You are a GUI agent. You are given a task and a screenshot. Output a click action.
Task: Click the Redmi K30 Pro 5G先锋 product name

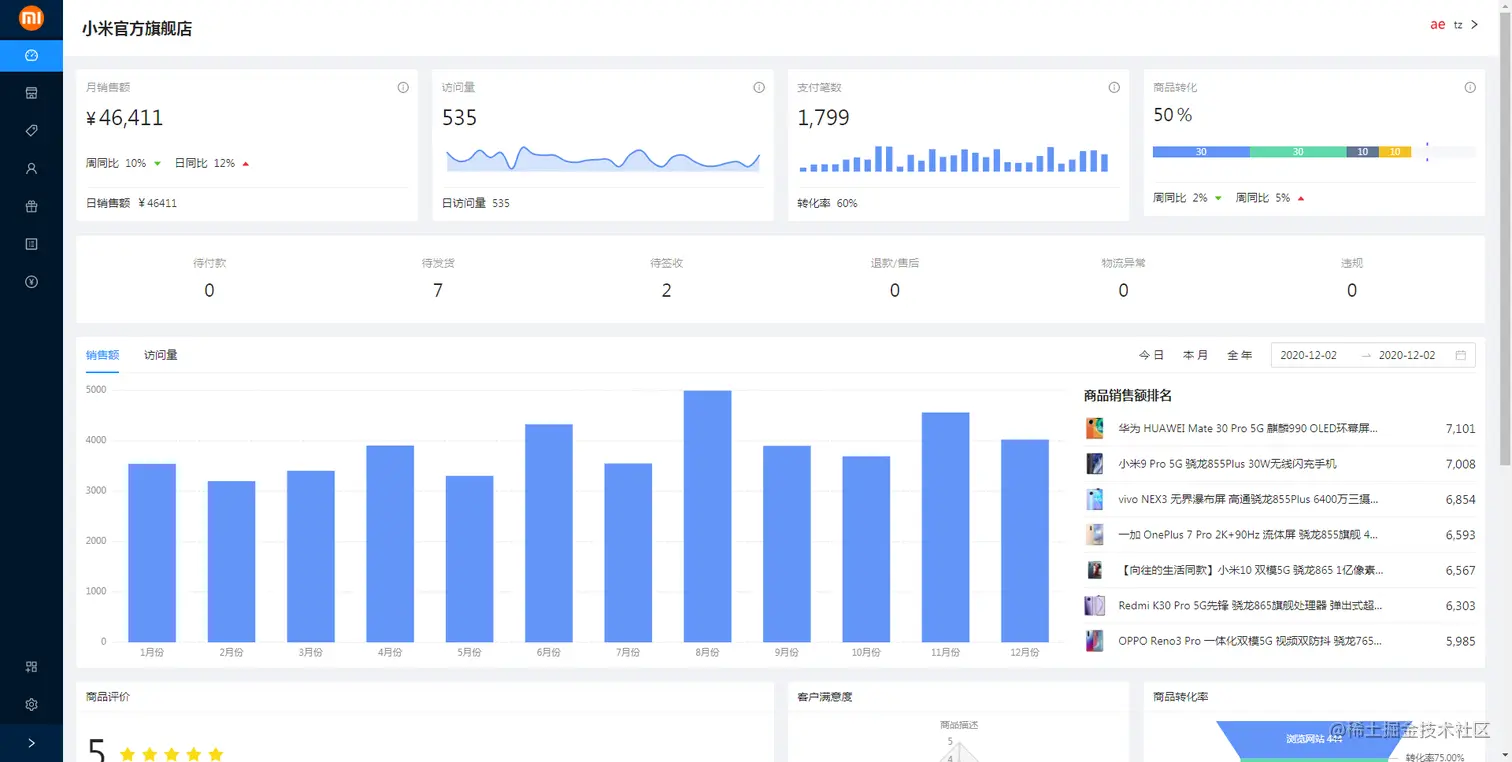click(x=1251, y=606)
